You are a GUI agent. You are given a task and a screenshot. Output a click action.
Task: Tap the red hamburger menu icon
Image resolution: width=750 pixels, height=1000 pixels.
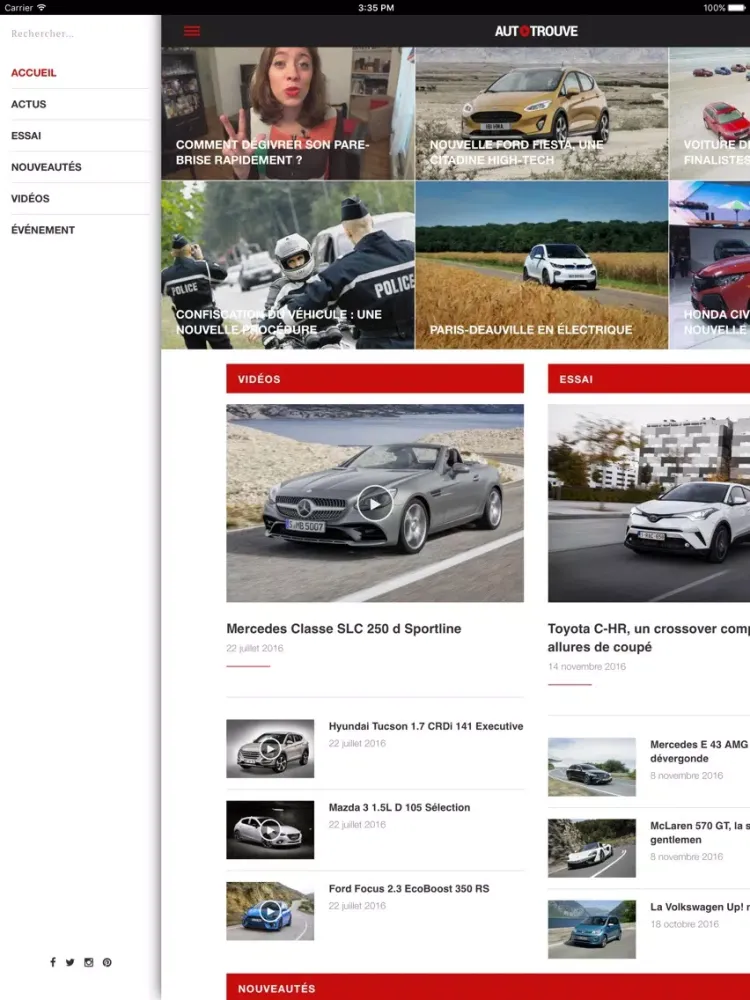[x=191, y=31]
